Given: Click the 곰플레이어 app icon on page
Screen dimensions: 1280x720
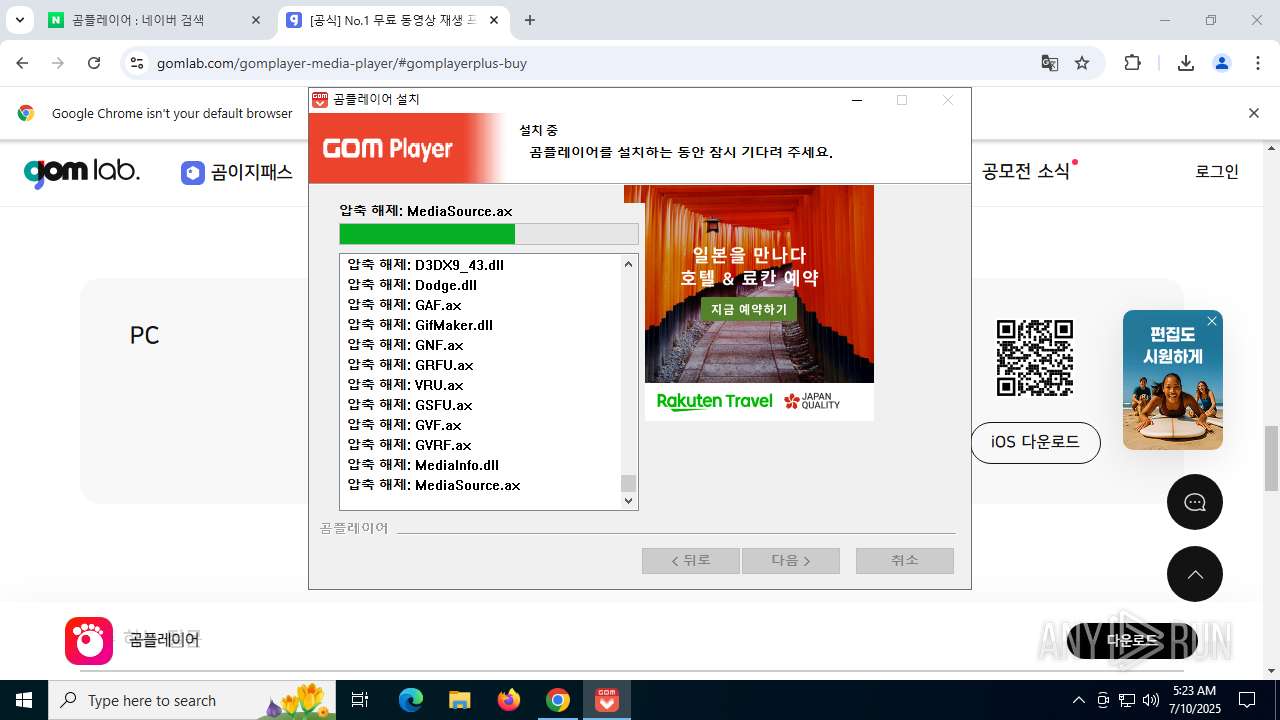Looking at the screenshot, I should tap(89, 640).
